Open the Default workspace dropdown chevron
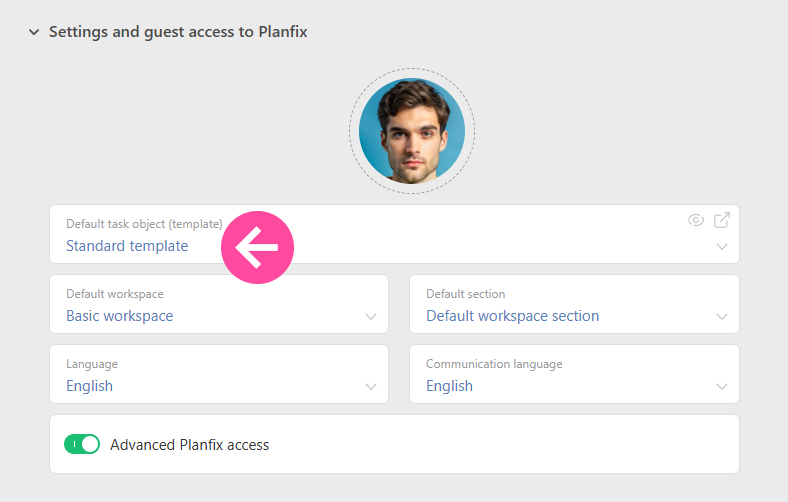The width and height of the screenshot is (788, 502). pyautogui.click(x=371, y=317)
